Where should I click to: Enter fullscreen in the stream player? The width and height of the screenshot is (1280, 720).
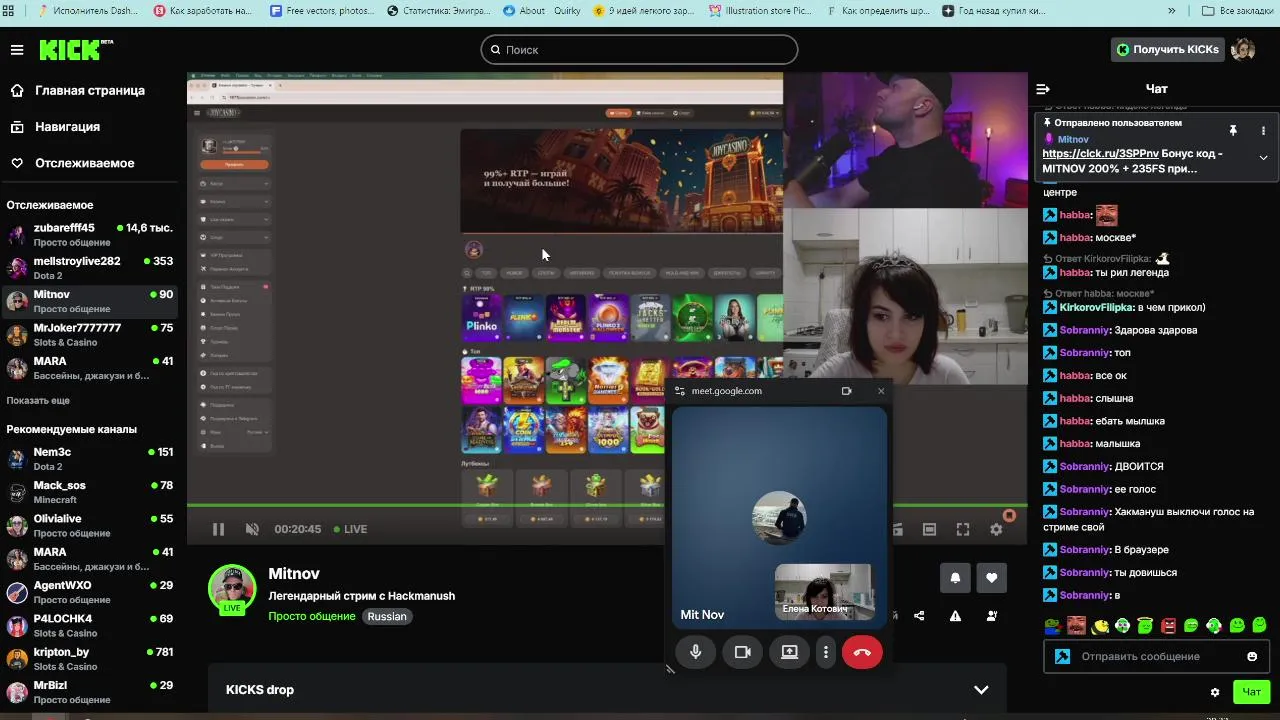(x=963, y=529)
